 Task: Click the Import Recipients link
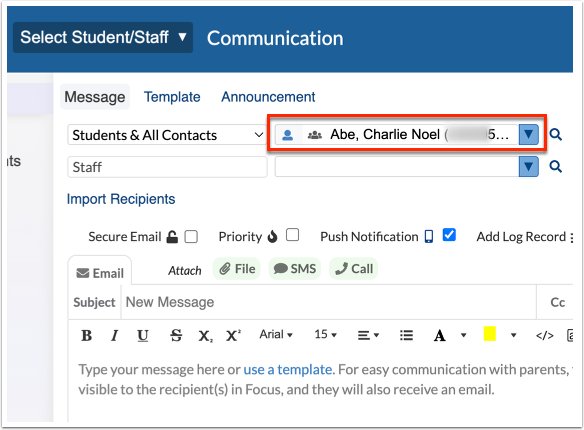(x=121, y=199)
